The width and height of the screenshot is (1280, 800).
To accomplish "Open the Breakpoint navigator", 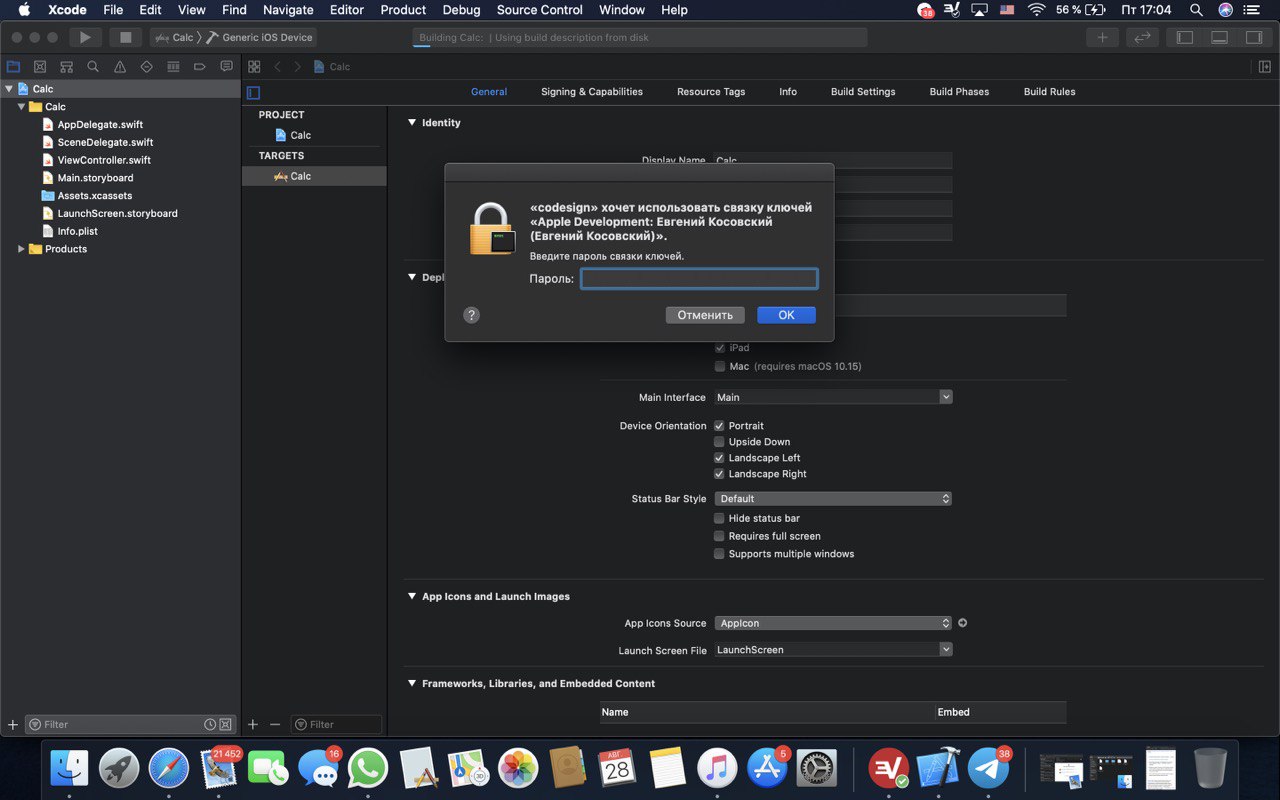I will (200, 67).
